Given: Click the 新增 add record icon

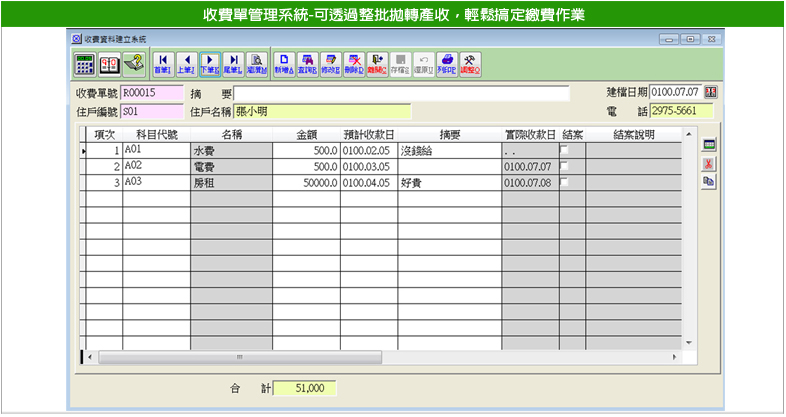Looking at the screenshot, I should click(285, 64).
